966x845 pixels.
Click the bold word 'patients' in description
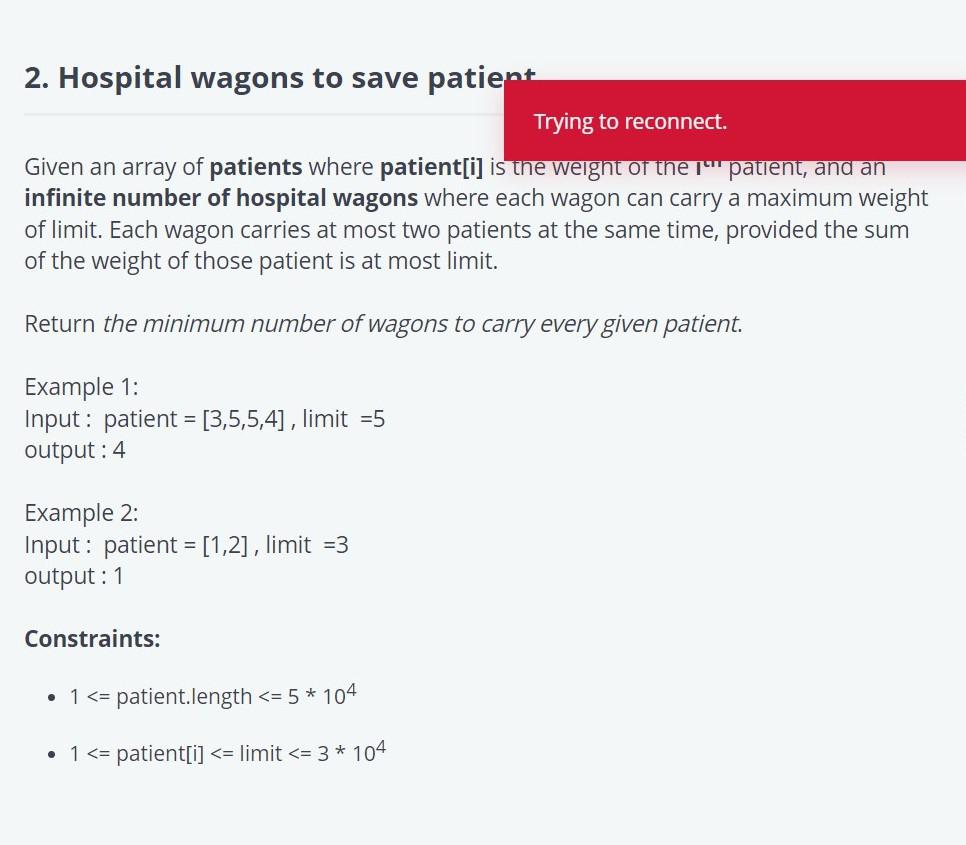pos(256,167)
